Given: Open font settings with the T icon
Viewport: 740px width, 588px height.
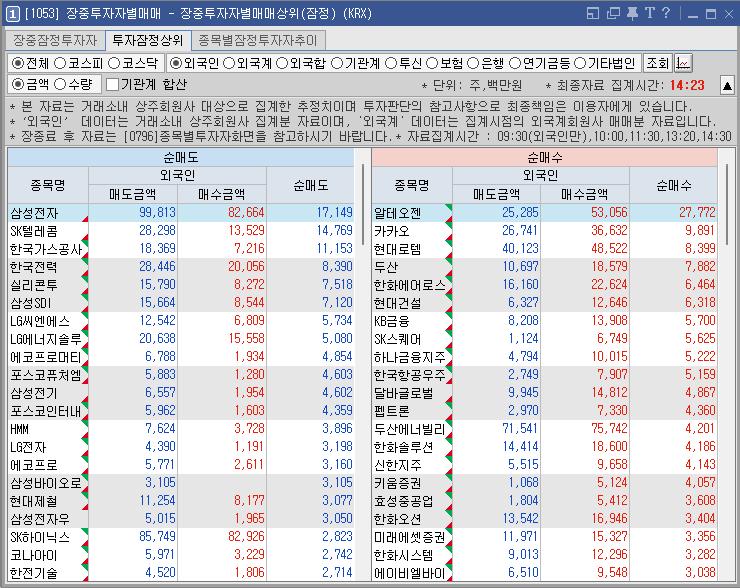Looking at the screenshot, I should [x=650, y=13].
